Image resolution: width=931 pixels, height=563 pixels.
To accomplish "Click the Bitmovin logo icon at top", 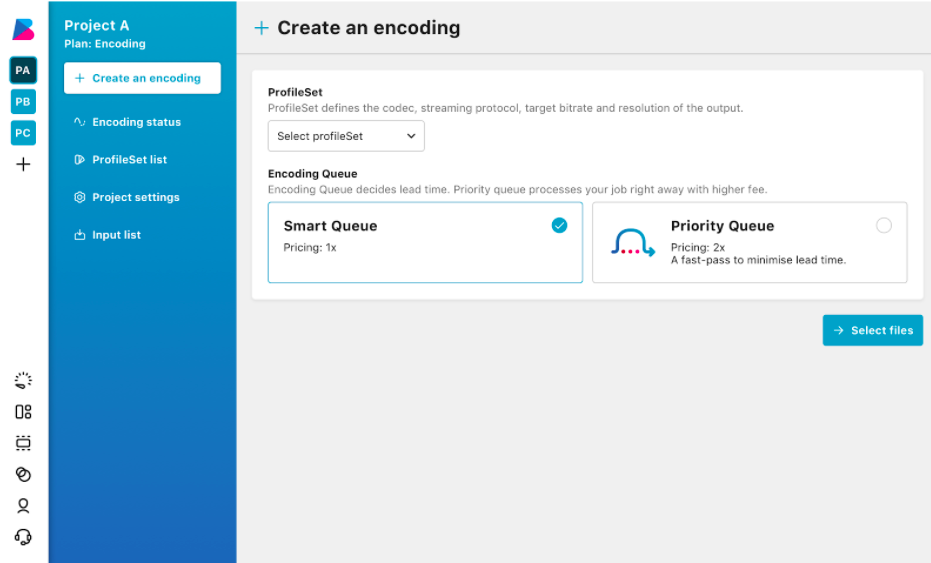I will tap(23, 29).
